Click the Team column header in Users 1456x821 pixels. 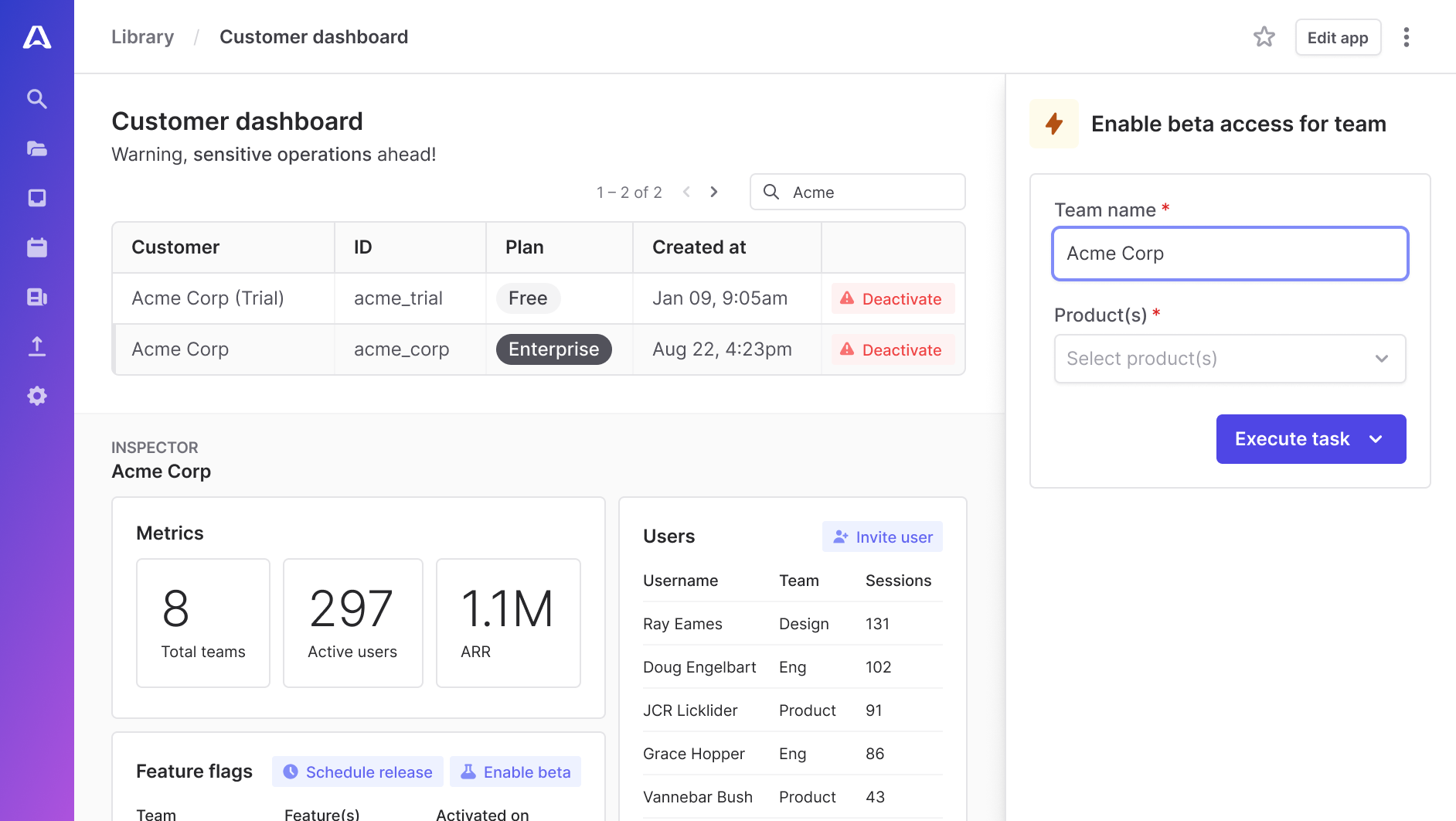[x=799, y=581]
